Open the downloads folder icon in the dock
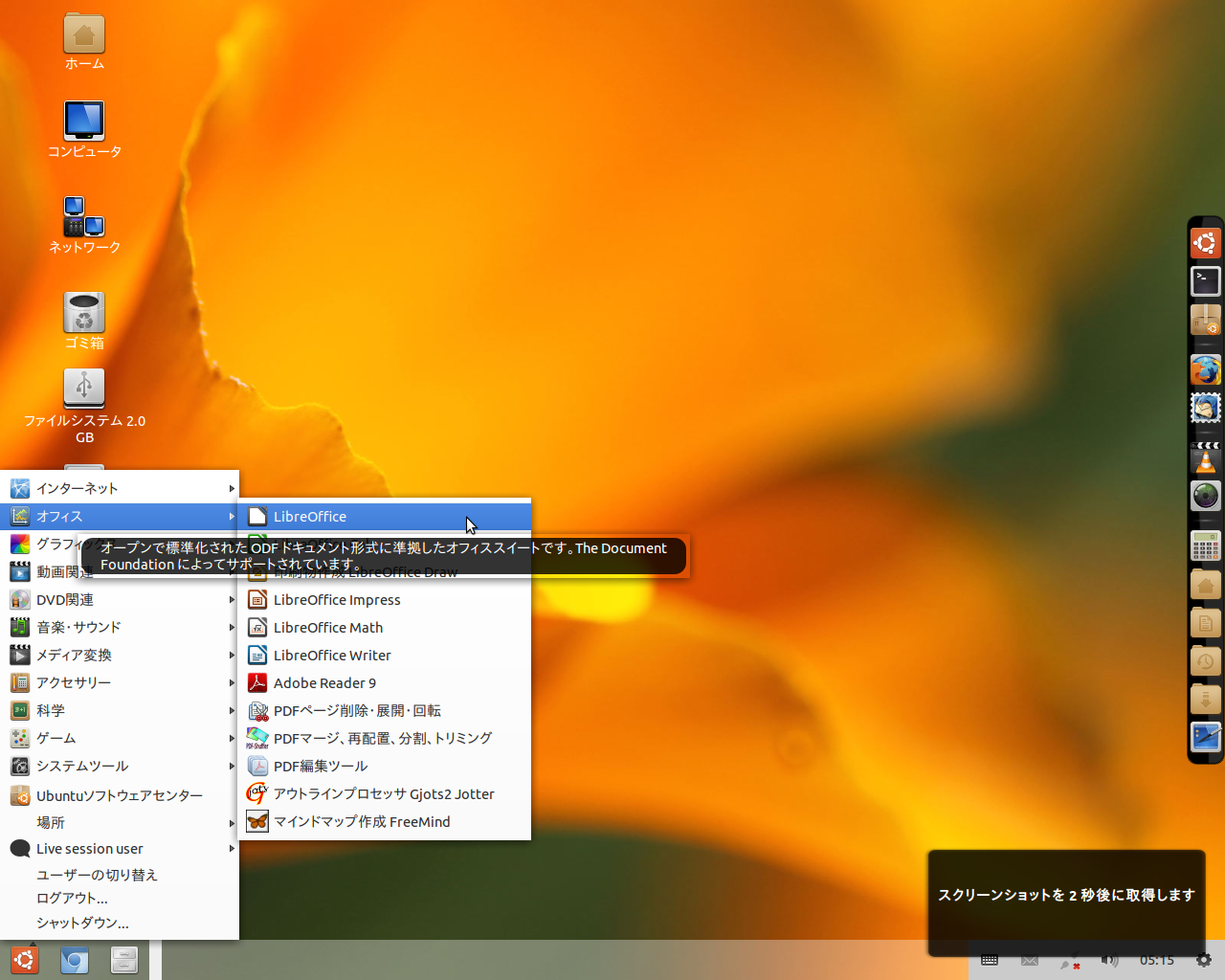 coord(1206,698)
